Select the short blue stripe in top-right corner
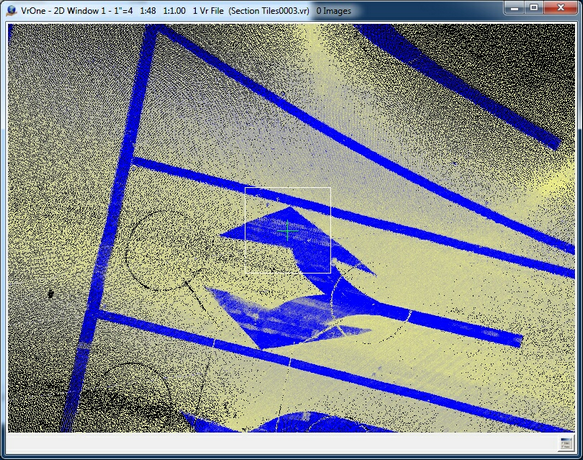583x460 pixels. pyautogui.click(x=457, y=86)
